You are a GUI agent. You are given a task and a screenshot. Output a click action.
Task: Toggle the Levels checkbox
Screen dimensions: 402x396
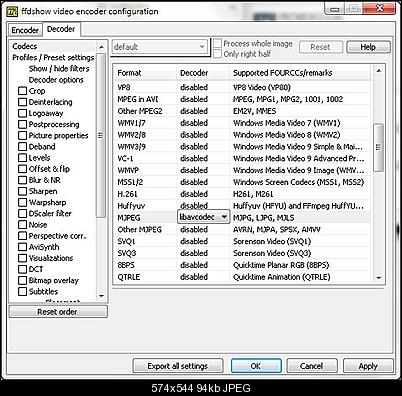tap(23, 158)
